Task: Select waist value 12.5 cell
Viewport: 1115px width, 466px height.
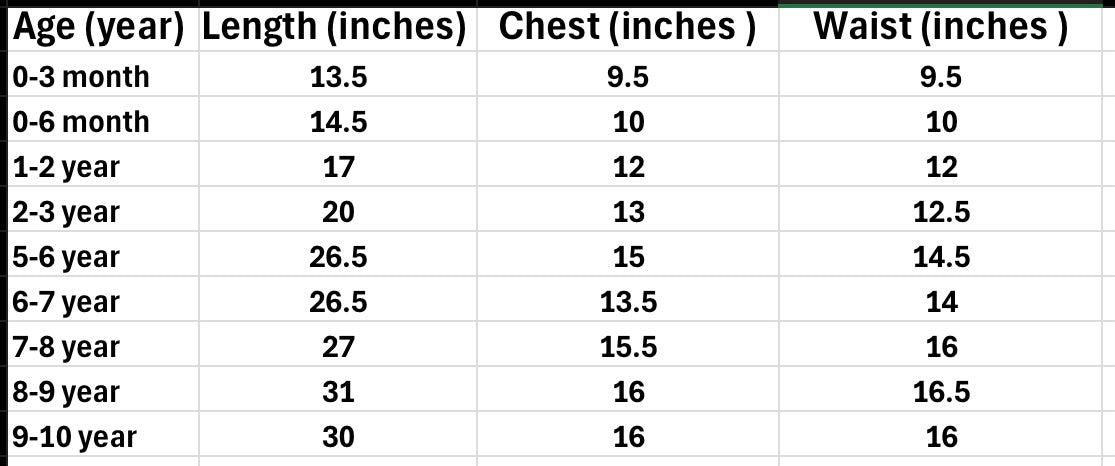Action: (x=941, y=209)
